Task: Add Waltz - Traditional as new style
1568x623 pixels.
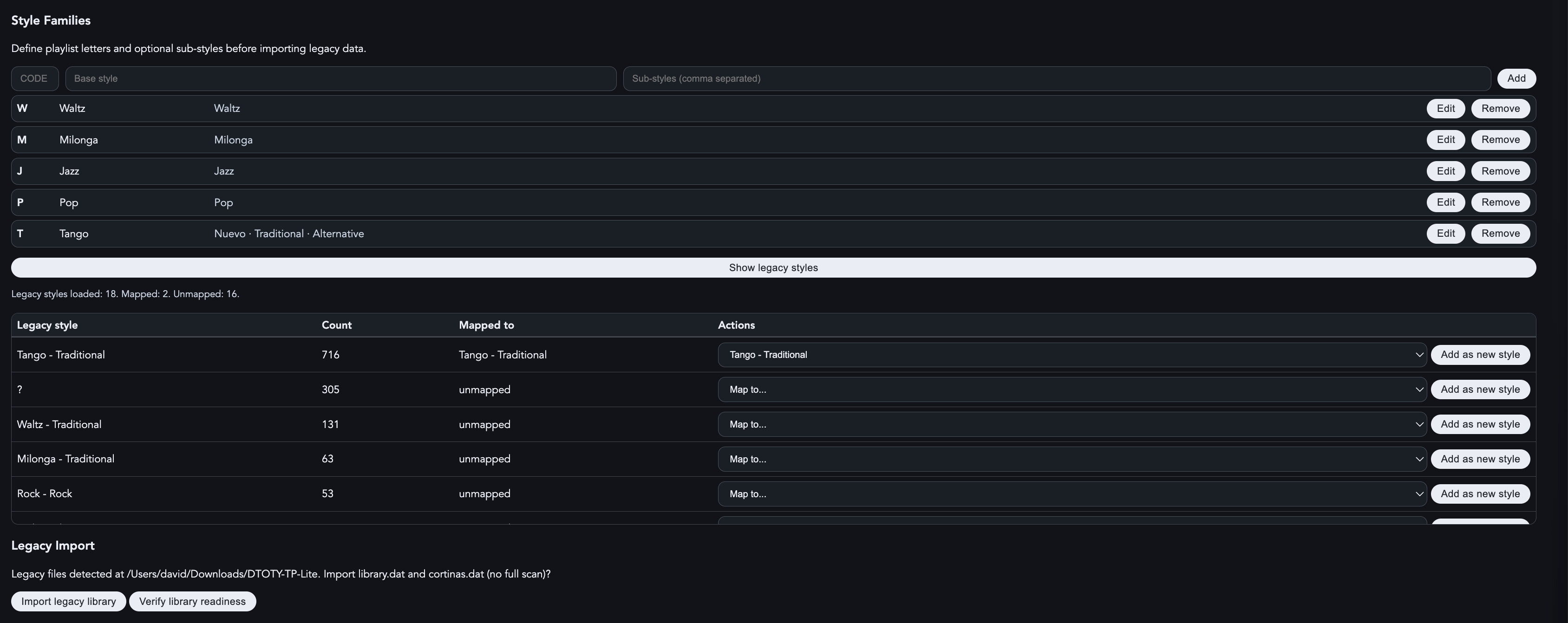Action: pyautogui.click(x=1480, y=424)
